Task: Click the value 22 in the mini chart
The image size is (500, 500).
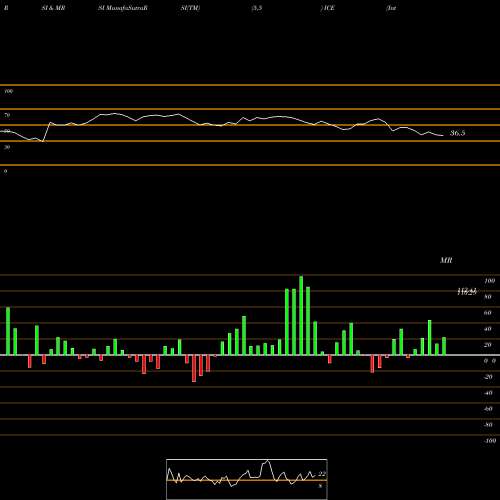Action: (322, 474)
